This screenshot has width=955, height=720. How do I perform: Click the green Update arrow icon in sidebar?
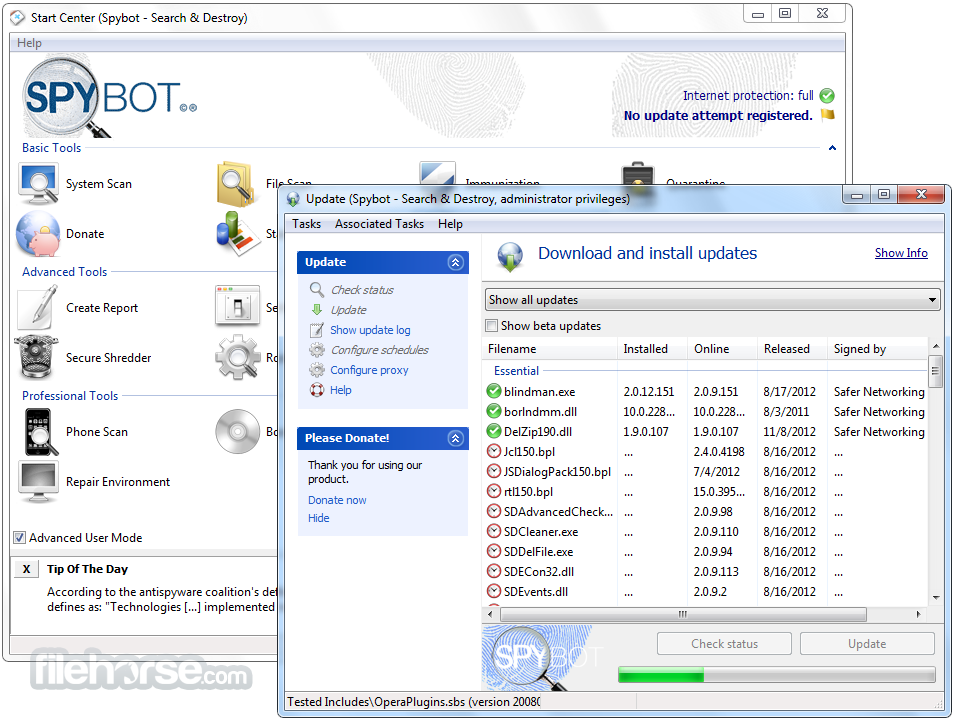coord(317,309)
